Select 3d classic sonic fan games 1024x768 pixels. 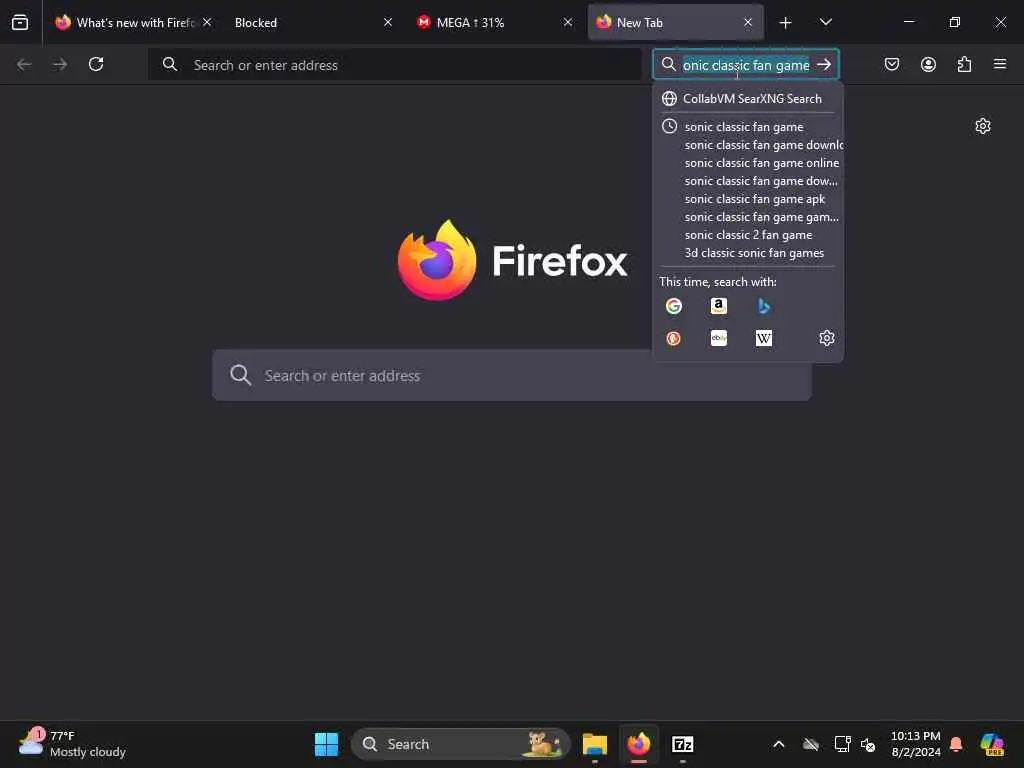point(748,253)
